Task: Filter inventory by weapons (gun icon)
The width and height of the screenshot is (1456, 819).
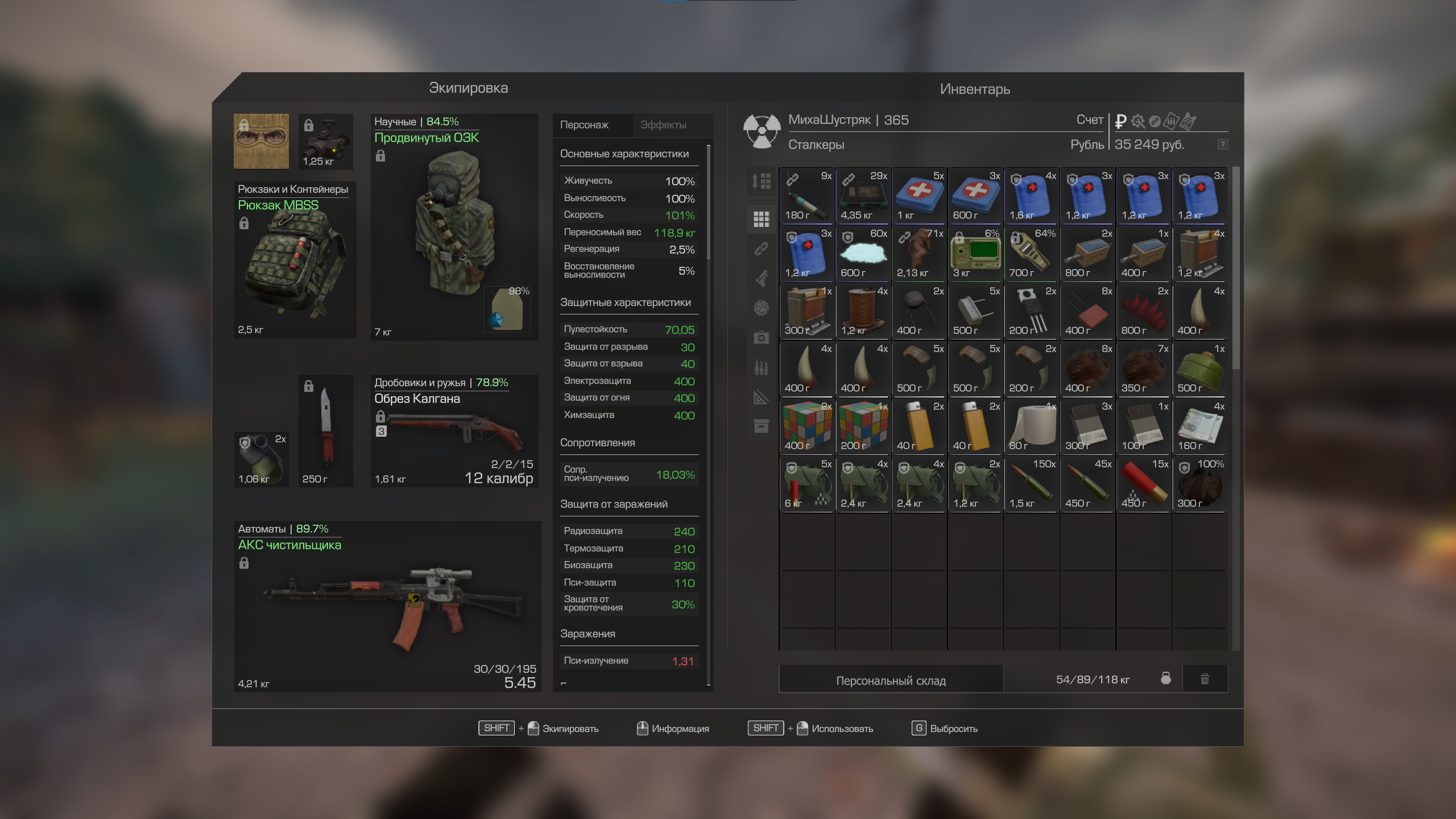Action: pyautogui.click(x=761, y=278)
